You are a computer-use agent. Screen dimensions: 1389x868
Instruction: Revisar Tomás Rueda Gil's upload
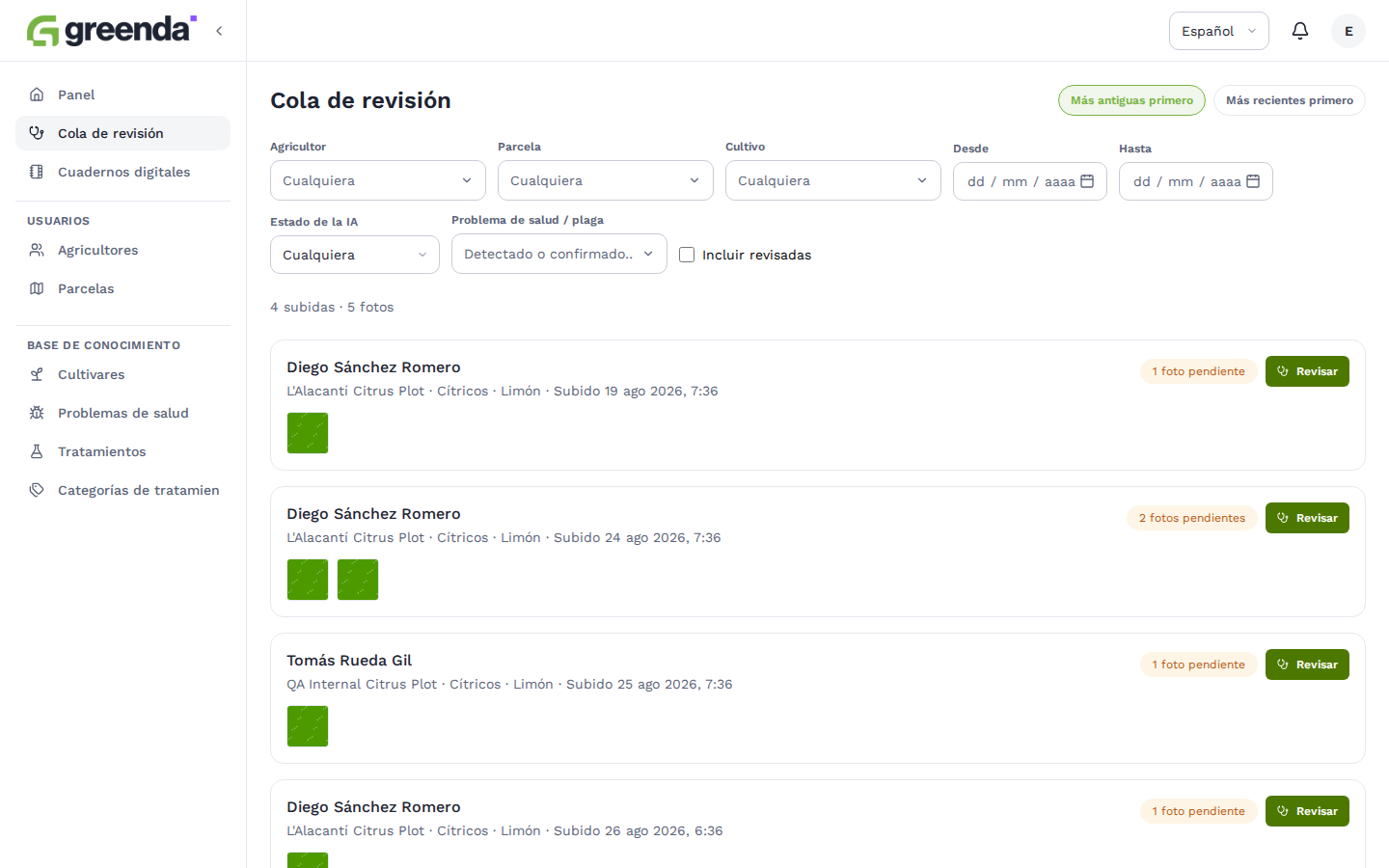[1307, 665]
